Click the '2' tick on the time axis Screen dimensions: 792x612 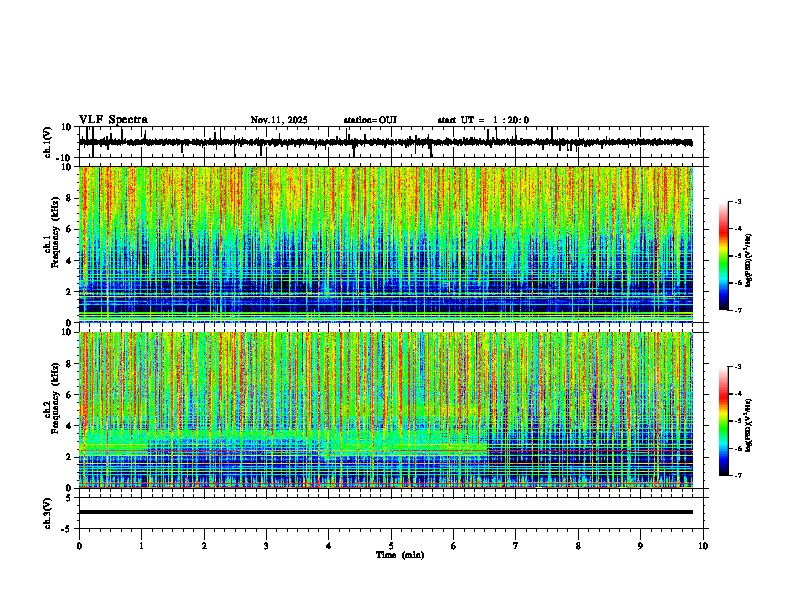[x=204, y=546]
